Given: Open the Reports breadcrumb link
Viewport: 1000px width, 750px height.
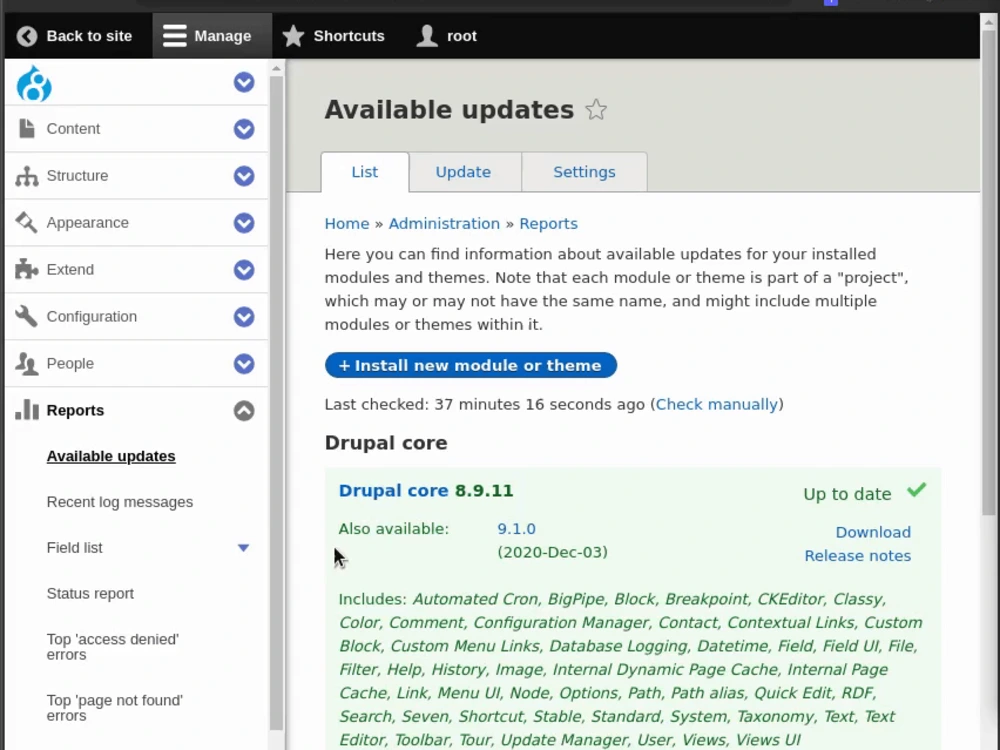Looking at the screenshot, I should [x=548, y=224].
